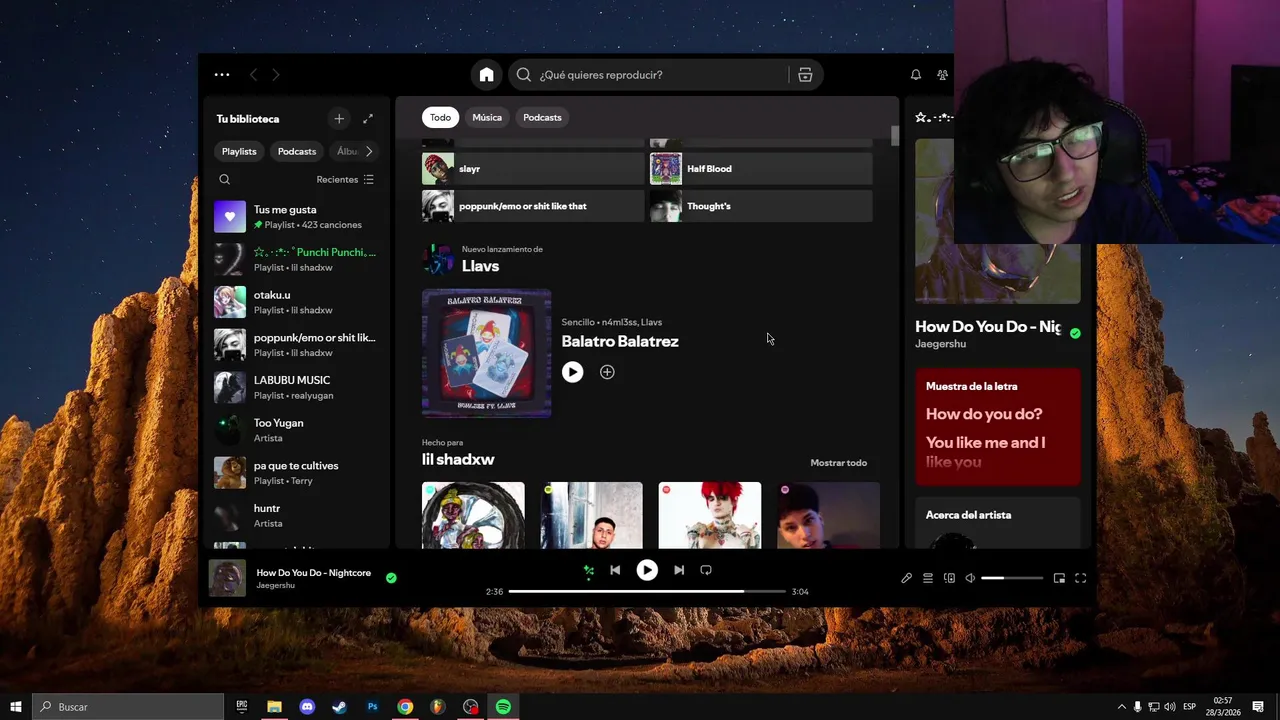The image size is (1280, 720).
Task: Open Discord from taskbar
Action: pos(307,707)
